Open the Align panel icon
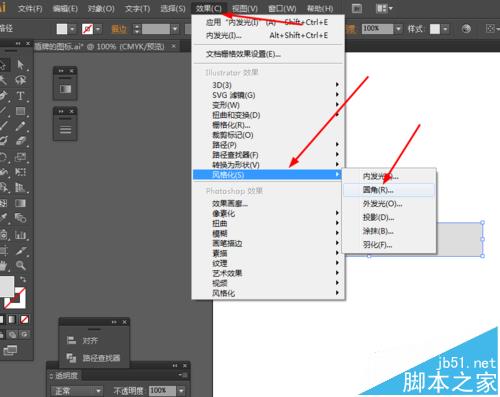The height and width of the screenshot is (397, 500). (71, 340)
